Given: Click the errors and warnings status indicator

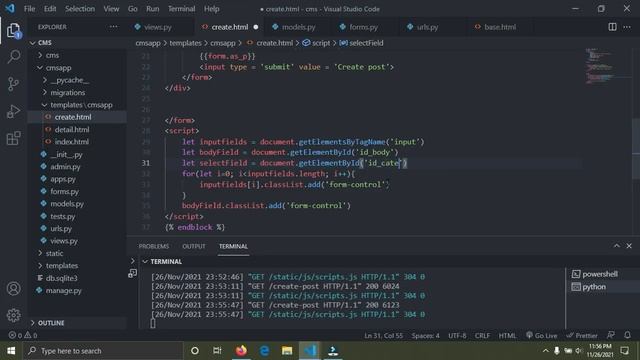Looking at the screenshot, I should (x=23, y=335).
